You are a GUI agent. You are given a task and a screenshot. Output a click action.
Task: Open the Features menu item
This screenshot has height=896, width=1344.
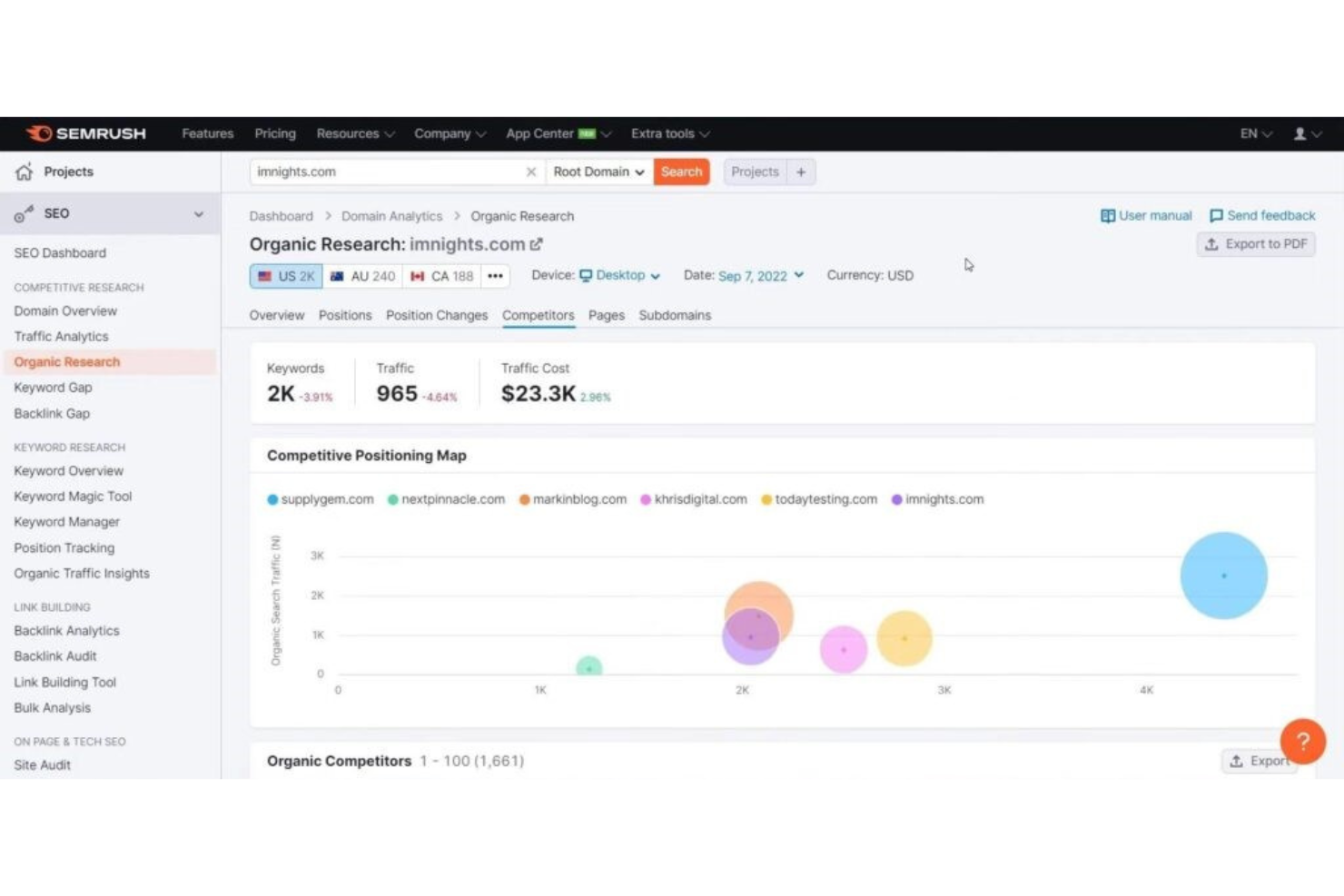point(207,133)
